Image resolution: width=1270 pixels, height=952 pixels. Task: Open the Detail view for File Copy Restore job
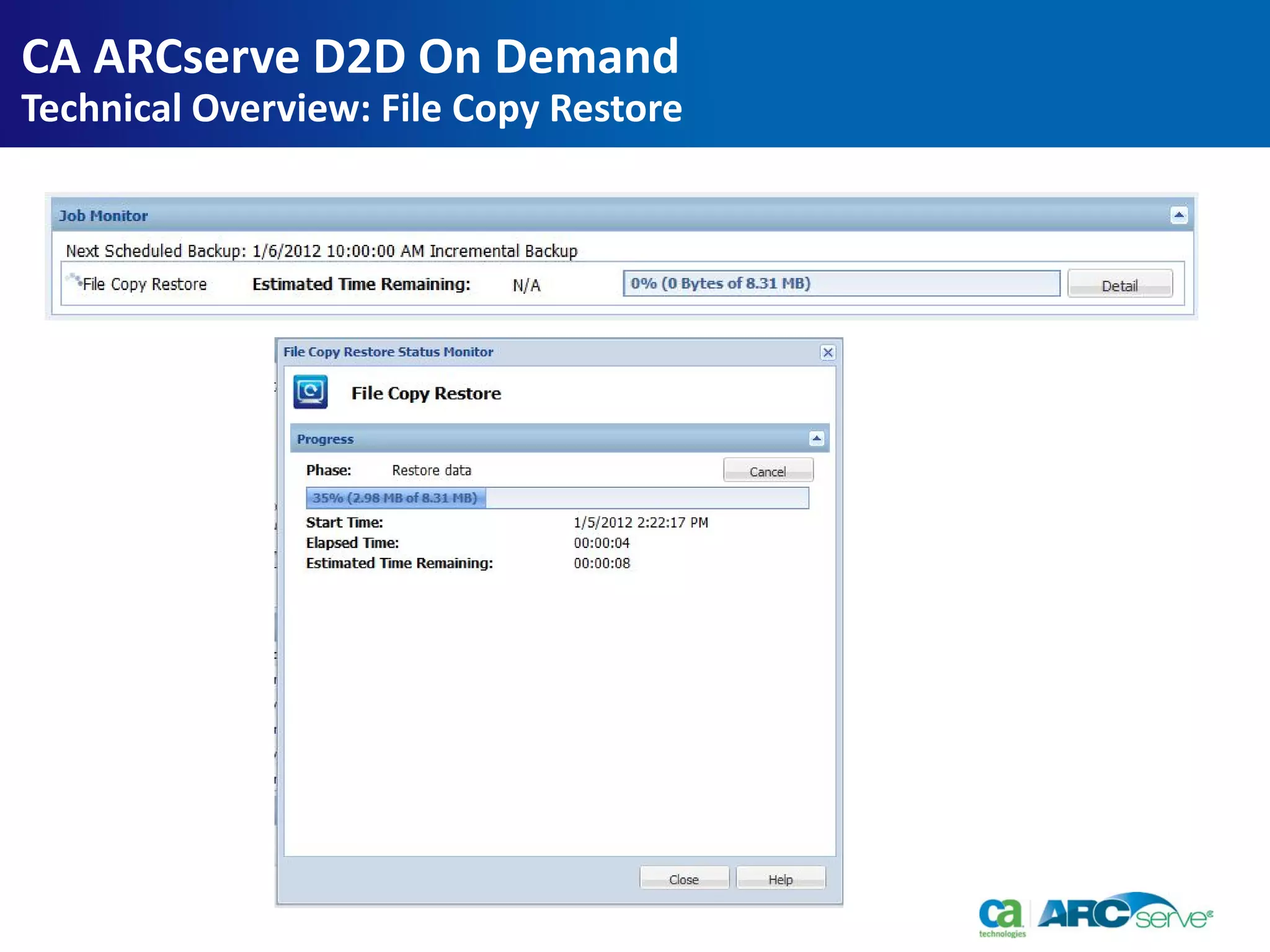click(1120, 284)
